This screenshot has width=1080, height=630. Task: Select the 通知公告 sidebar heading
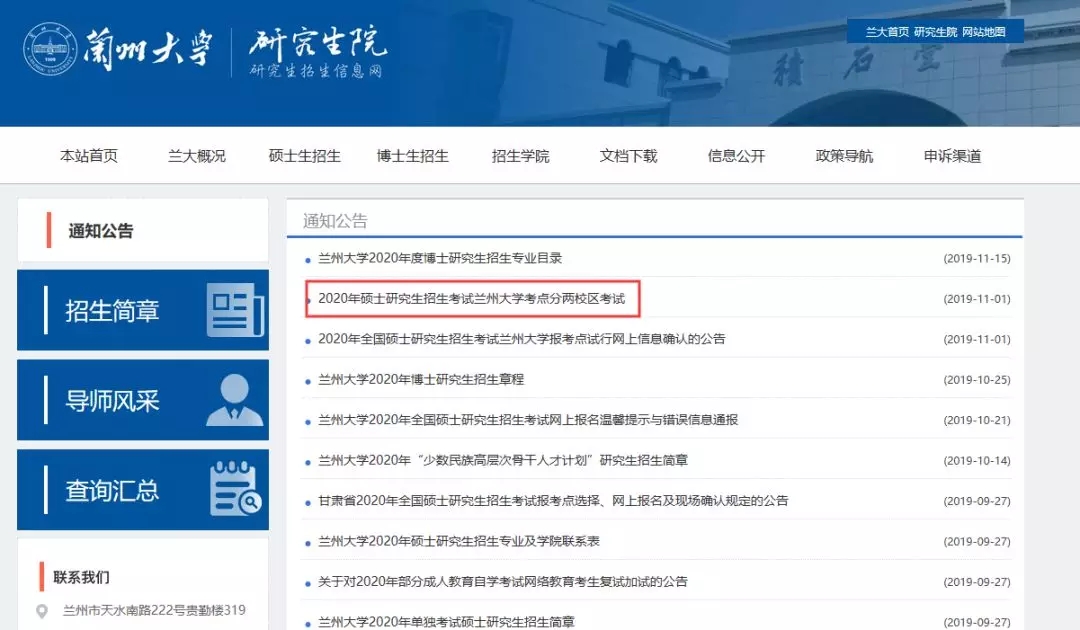click(101, 231)
